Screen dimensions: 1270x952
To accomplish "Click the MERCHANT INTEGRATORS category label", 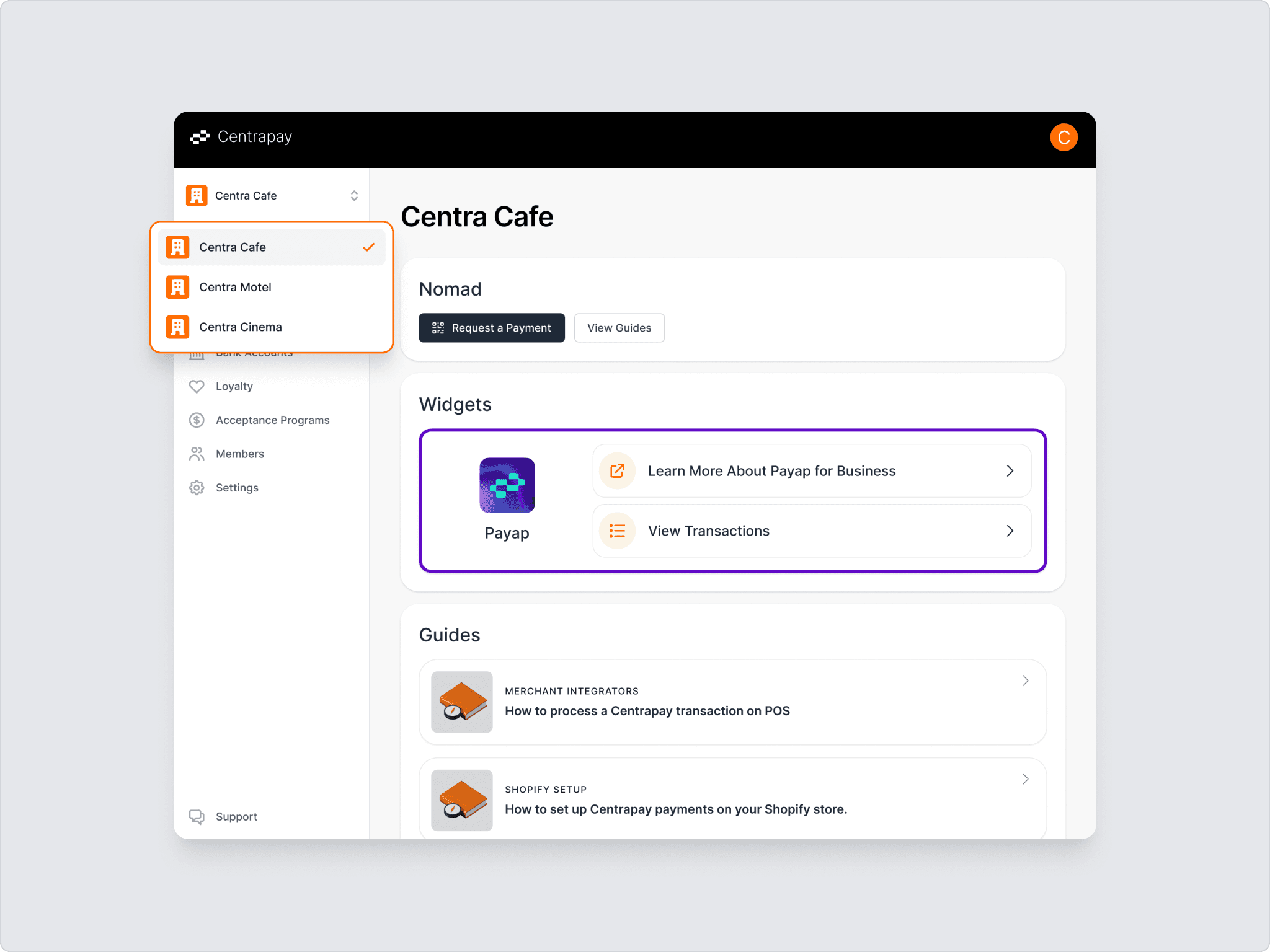I will pyautogui.click(x=572, y=691).
